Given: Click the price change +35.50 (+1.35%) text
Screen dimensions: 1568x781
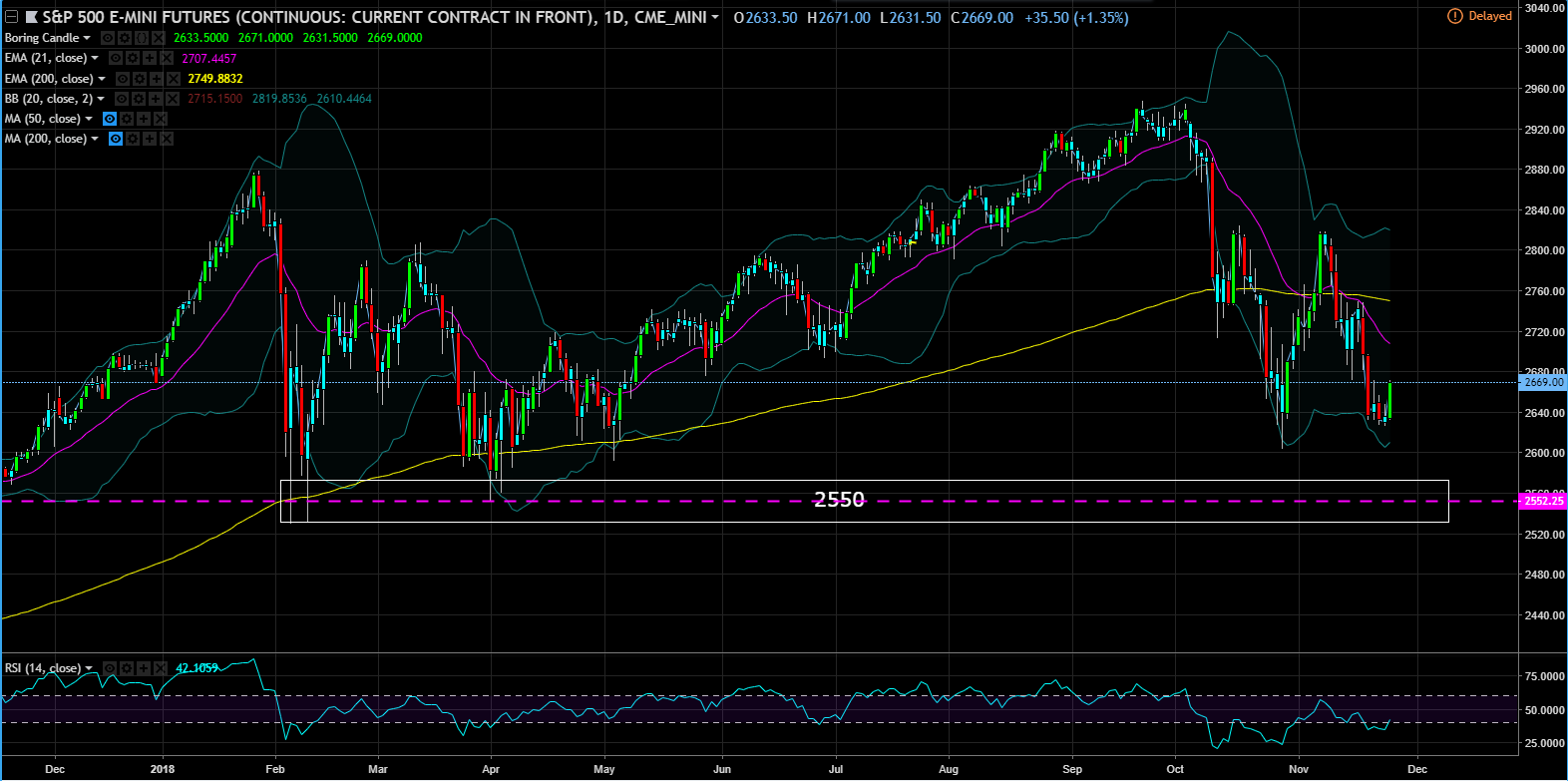Looking at the screenshot, I should (x=1076, y=18).
